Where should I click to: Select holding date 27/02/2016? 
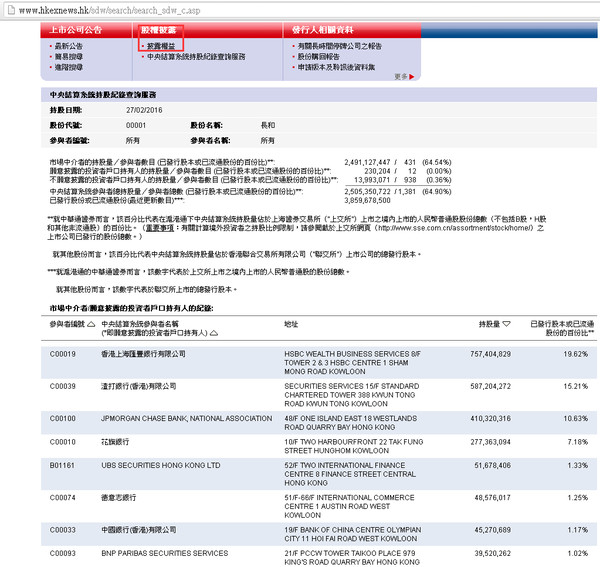(x=144, y=110)
